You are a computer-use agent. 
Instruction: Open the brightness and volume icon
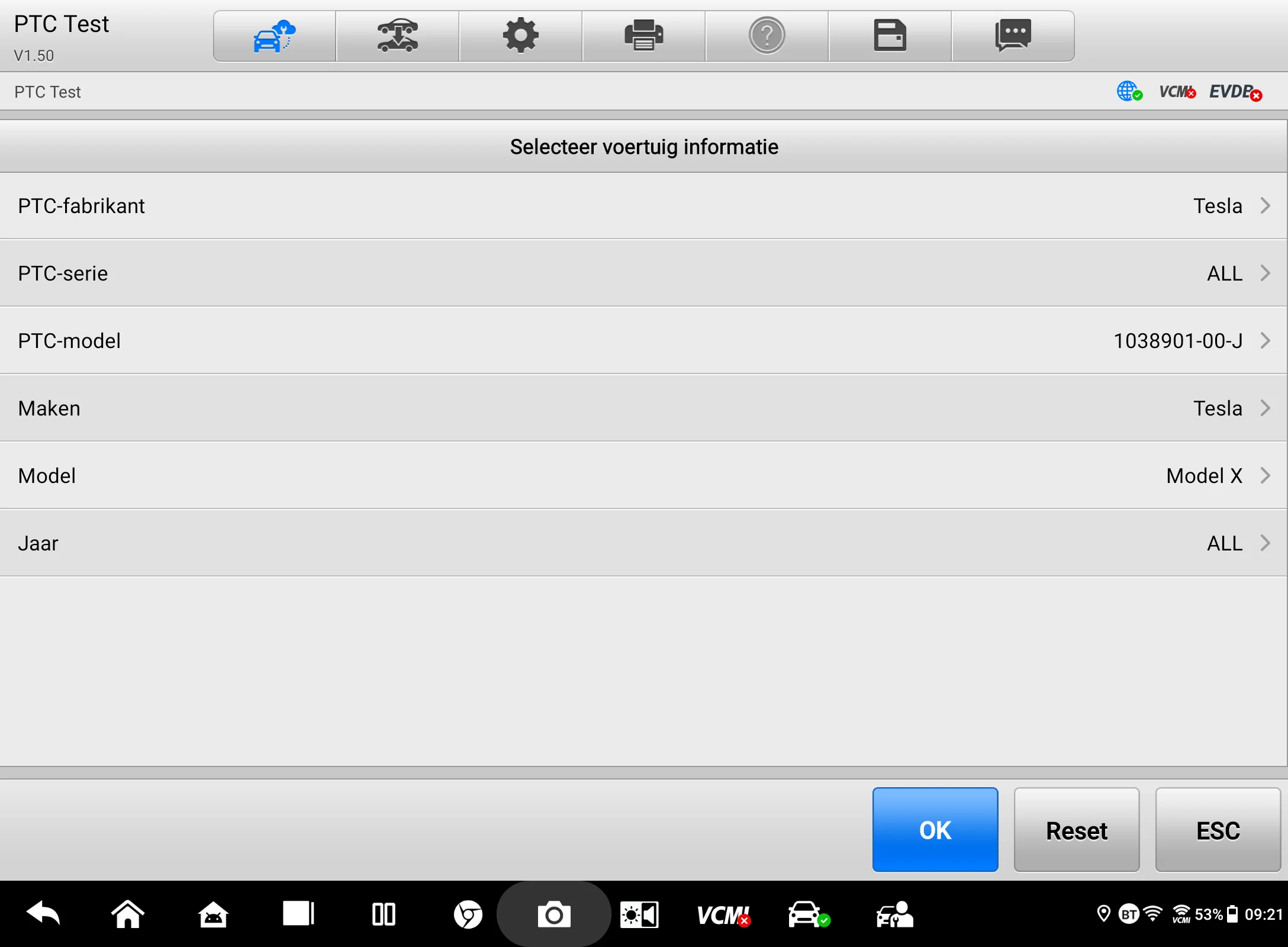click(639, 915)
